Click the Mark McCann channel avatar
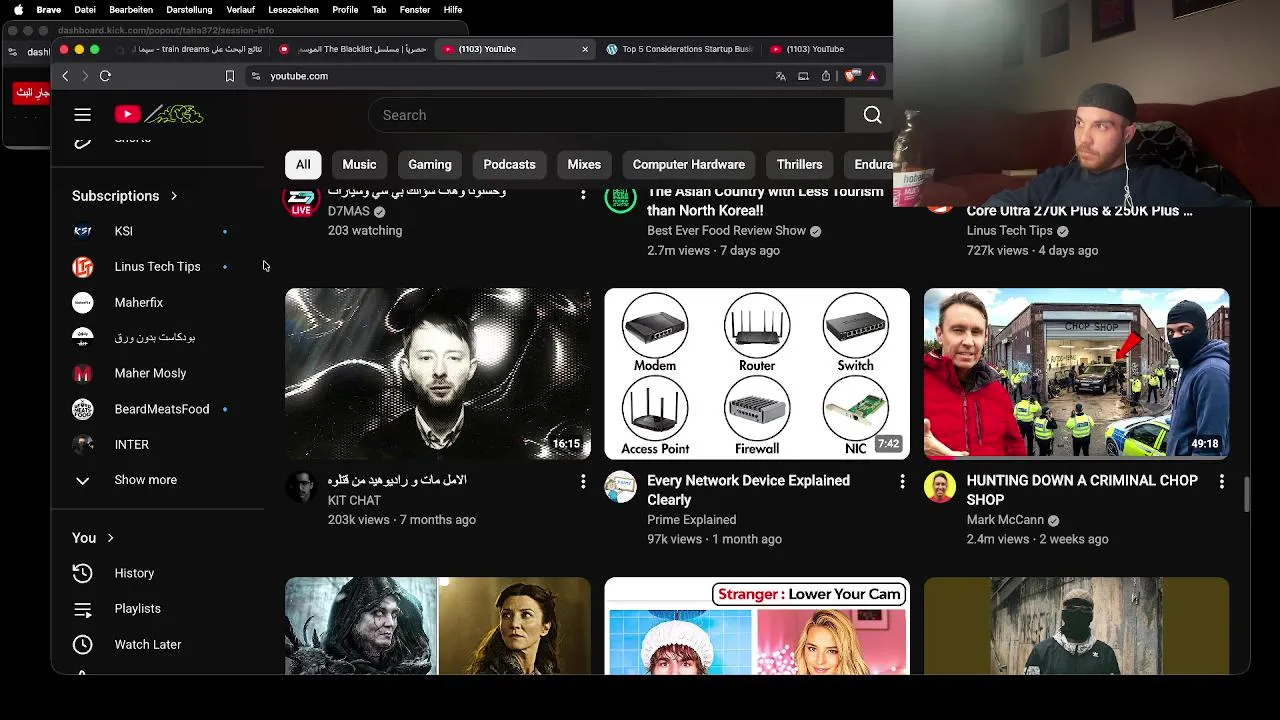This screenshot has height=720, width=1280. 939,486
